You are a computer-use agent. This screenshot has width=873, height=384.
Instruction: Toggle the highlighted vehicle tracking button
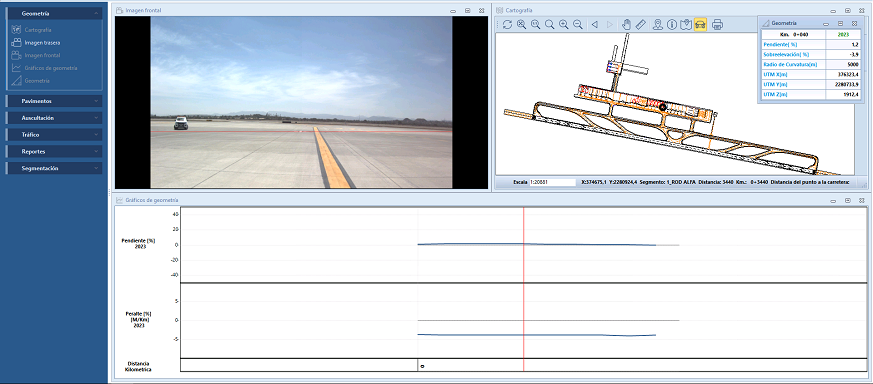click(x=700, y=24)
